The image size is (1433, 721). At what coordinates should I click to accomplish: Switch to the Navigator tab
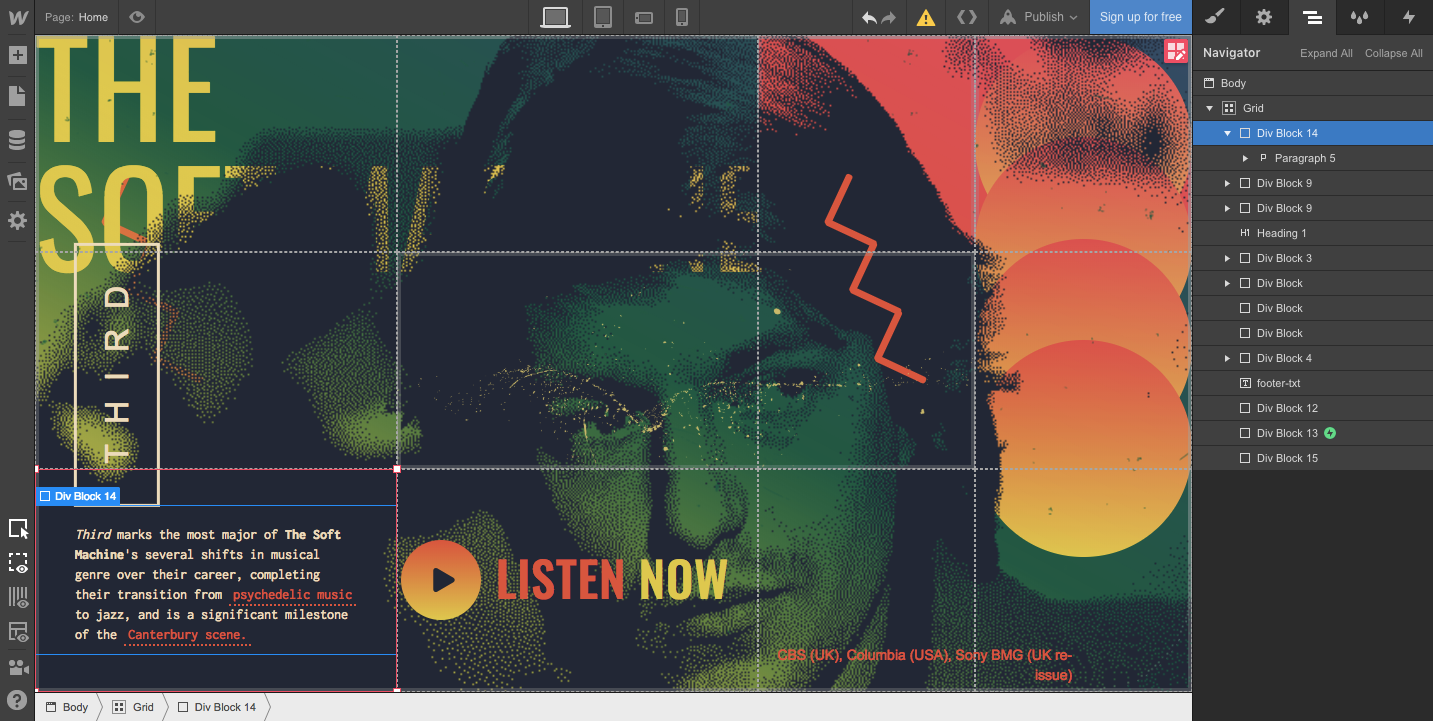tap(1312, 17)
